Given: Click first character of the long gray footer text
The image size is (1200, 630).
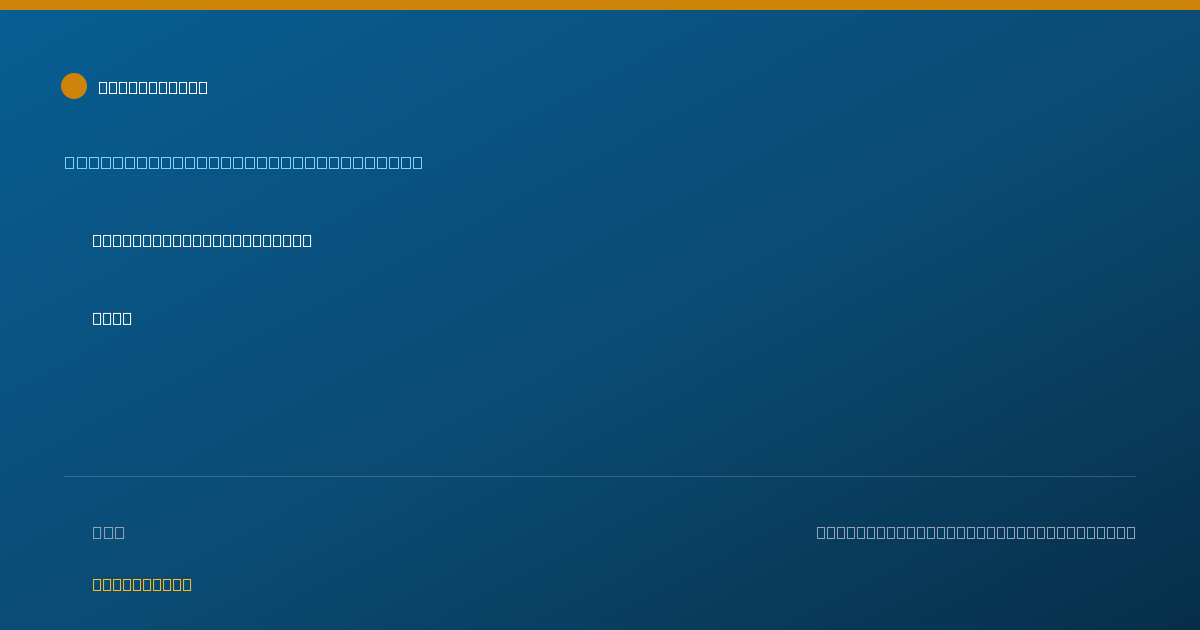Looking at the screenshot, I should (822, 532).
